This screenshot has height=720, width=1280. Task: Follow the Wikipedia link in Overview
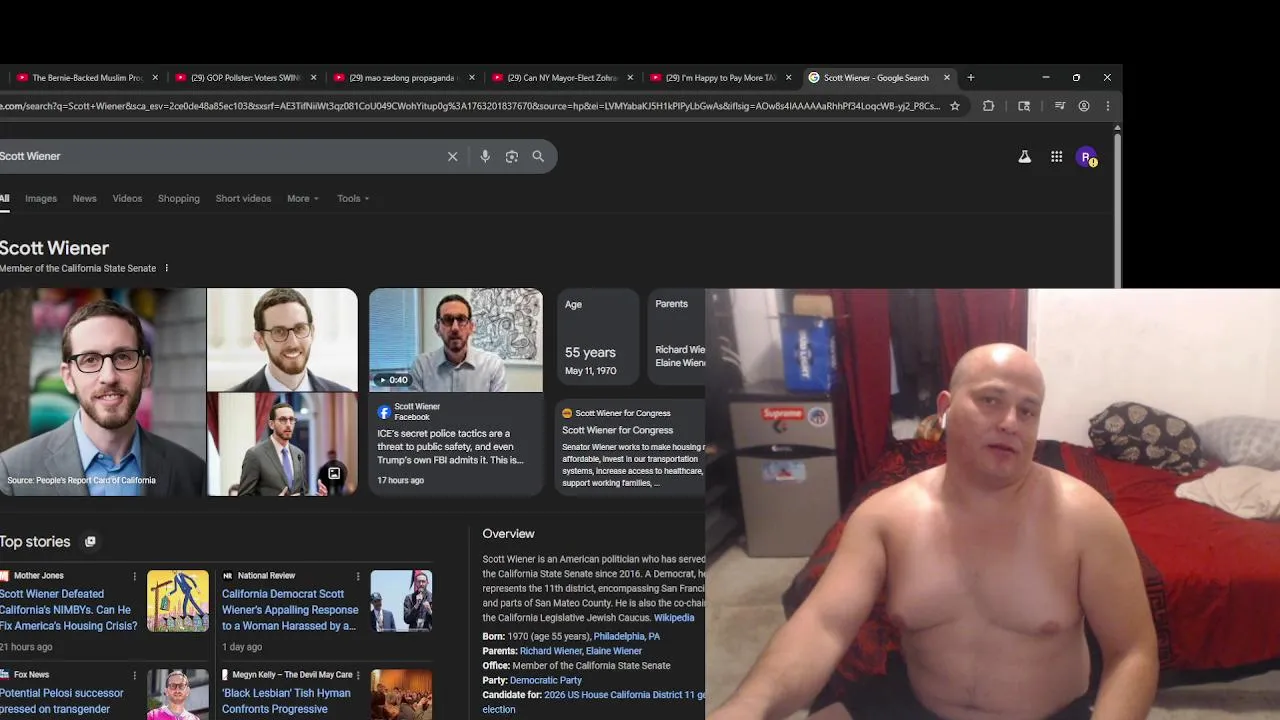pos(674,618)
